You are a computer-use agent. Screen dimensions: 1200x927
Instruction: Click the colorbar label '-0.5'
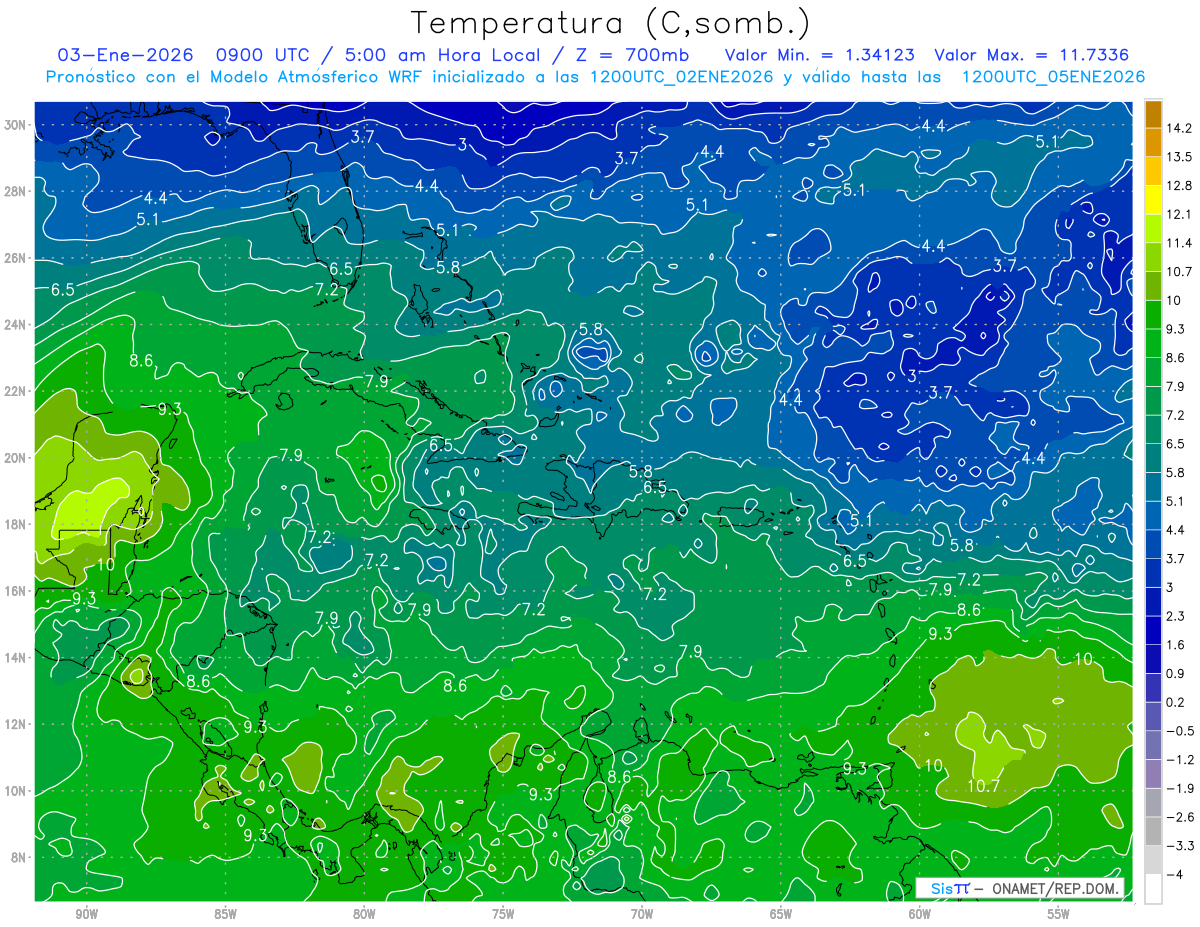tap(1179, 731)
